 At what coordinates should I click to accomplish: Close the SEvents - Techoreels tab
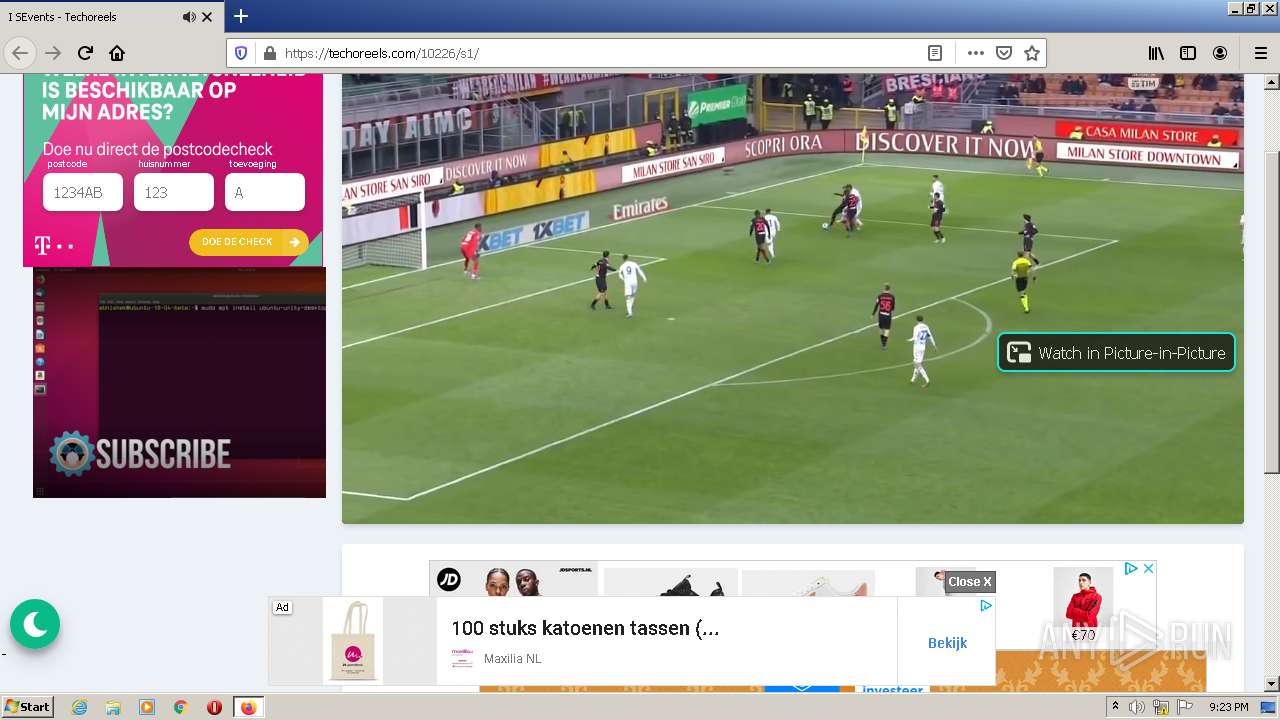(207, 17)
